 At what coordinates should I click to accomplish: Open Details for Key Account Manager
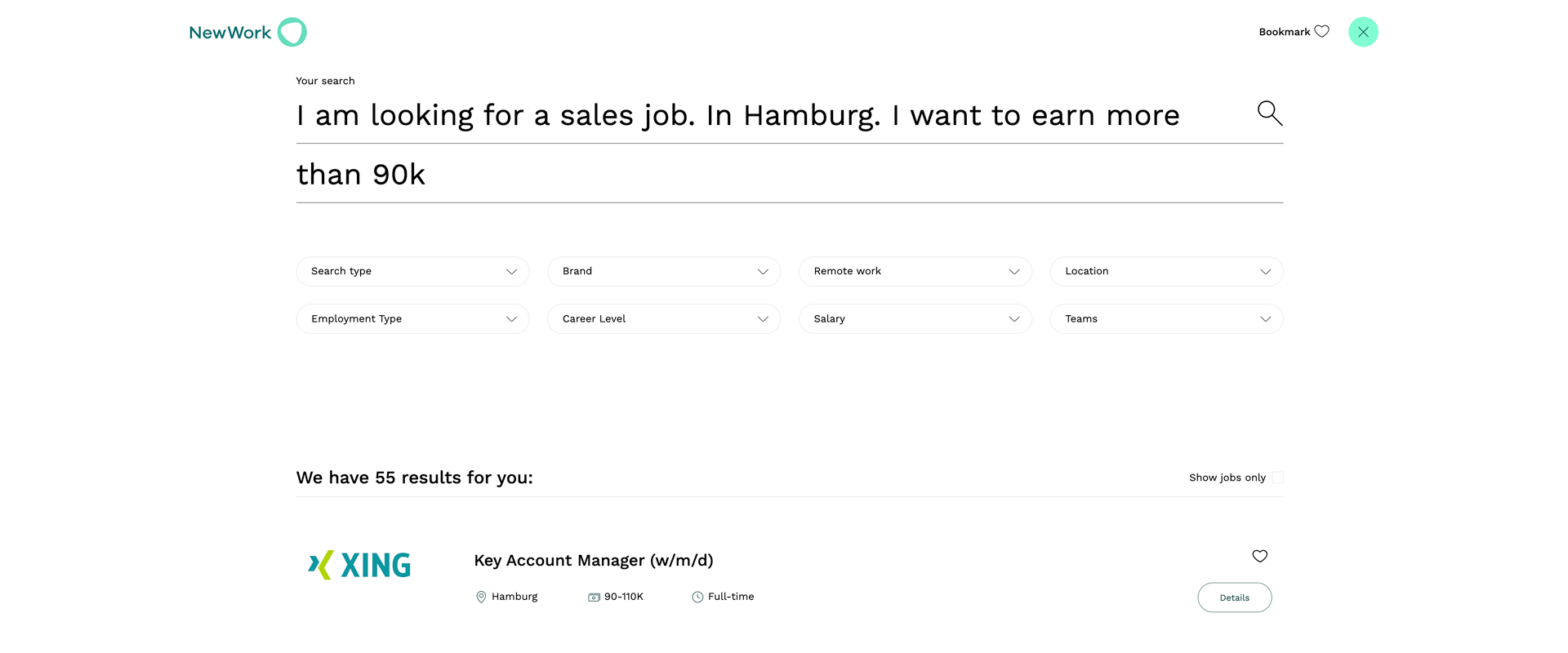click(1234, 597)
